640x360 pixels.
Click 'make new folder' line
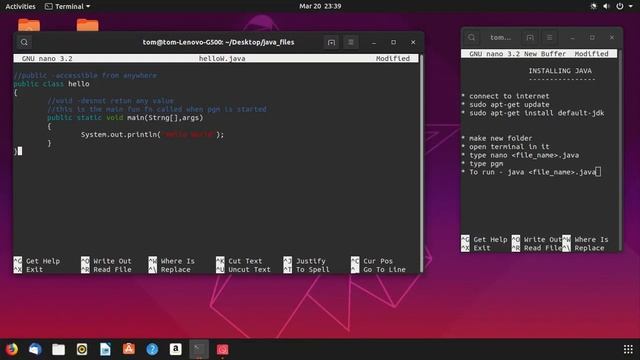point(497,138)
